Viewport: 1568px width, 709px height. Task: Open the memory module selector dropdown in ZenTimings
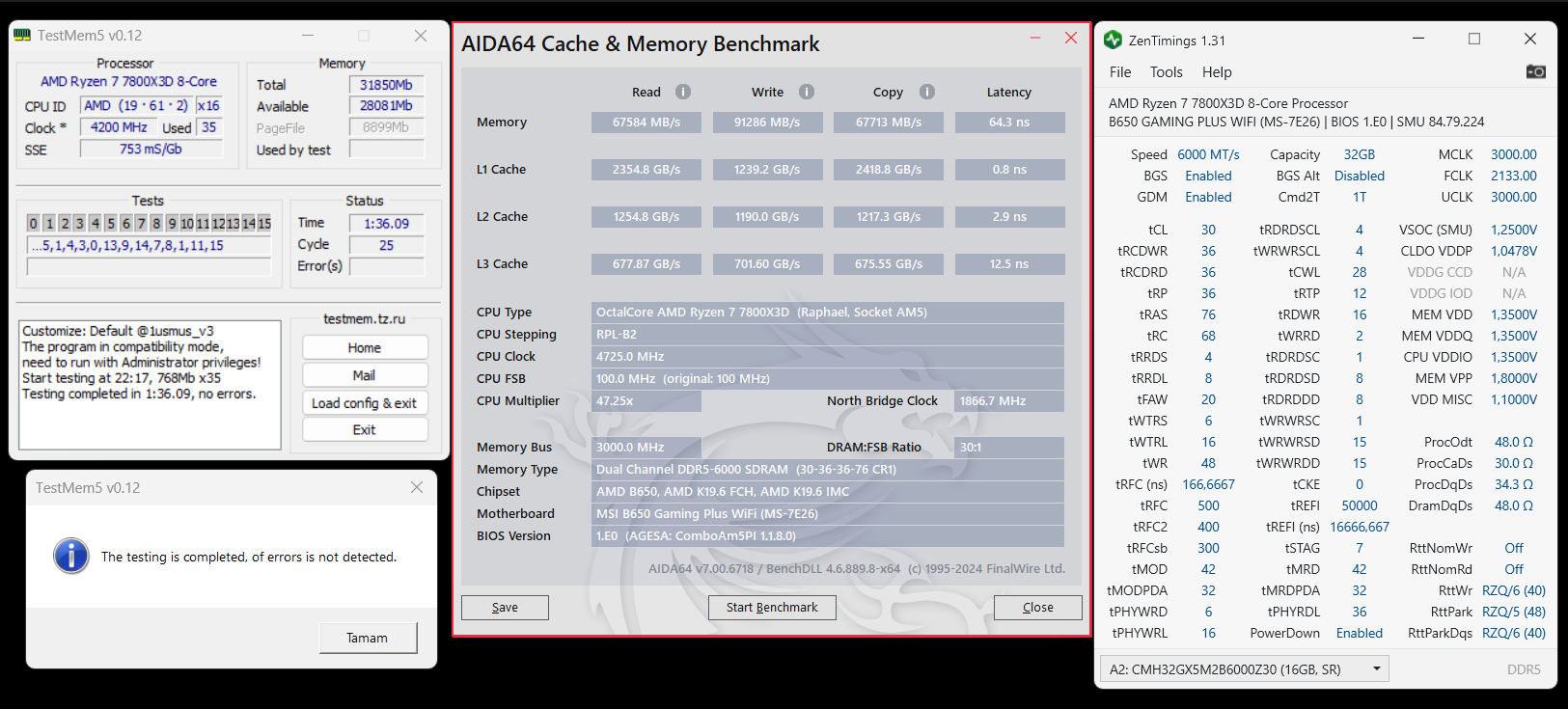[x=1245, y=668]
